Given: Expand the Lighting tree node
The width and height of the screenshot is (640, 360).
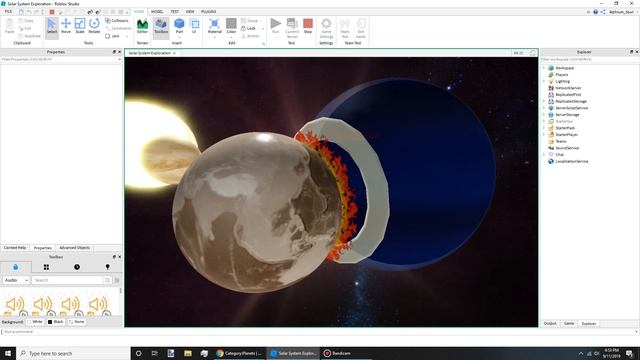Looking at the screenshot, I should [544, 82].
